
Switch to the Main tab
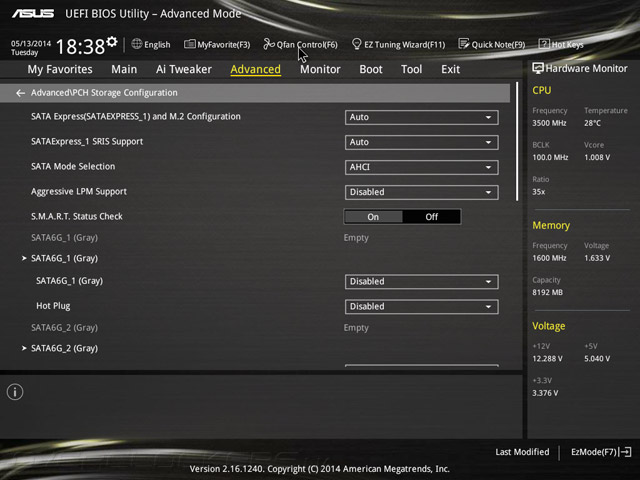click(x=124, y=69)
